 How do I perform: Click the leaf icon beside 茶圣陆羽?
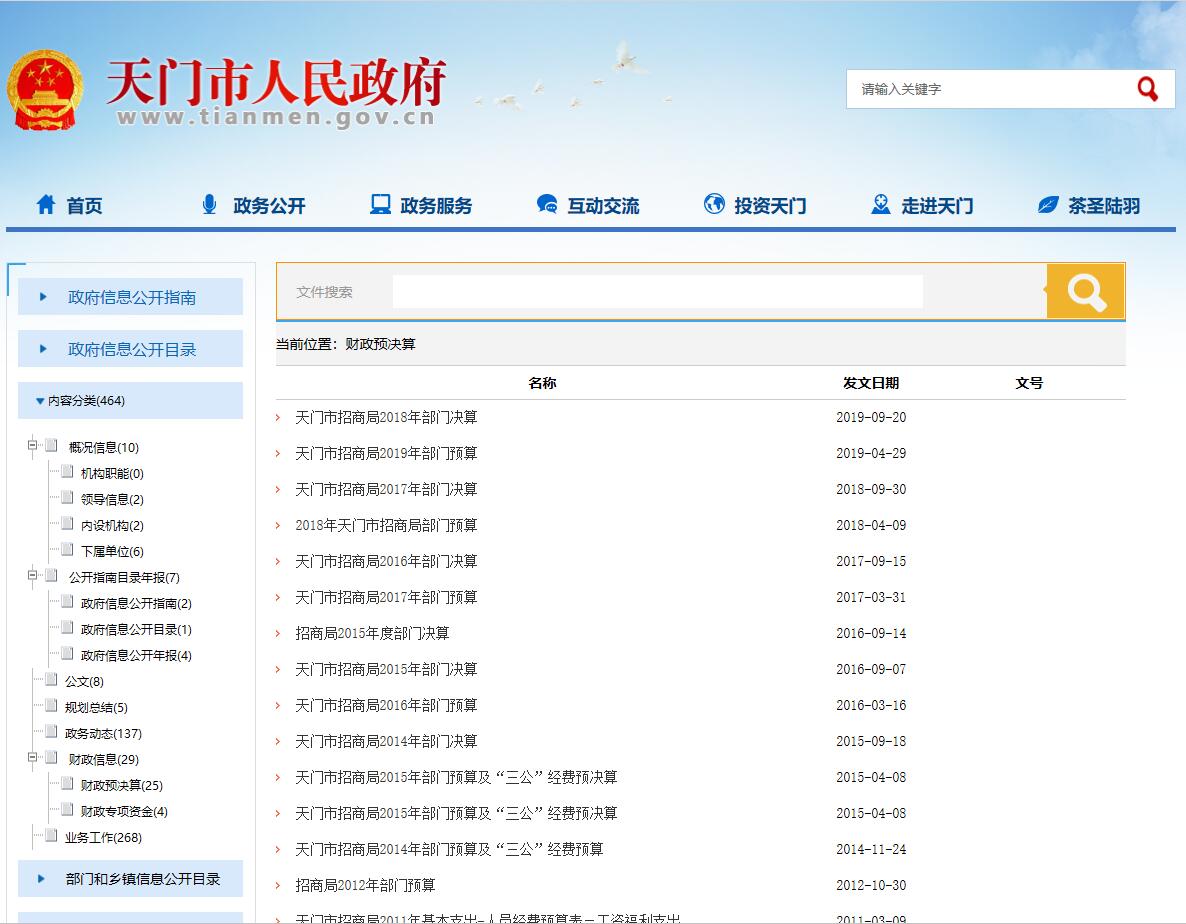tap(1048, 205)
